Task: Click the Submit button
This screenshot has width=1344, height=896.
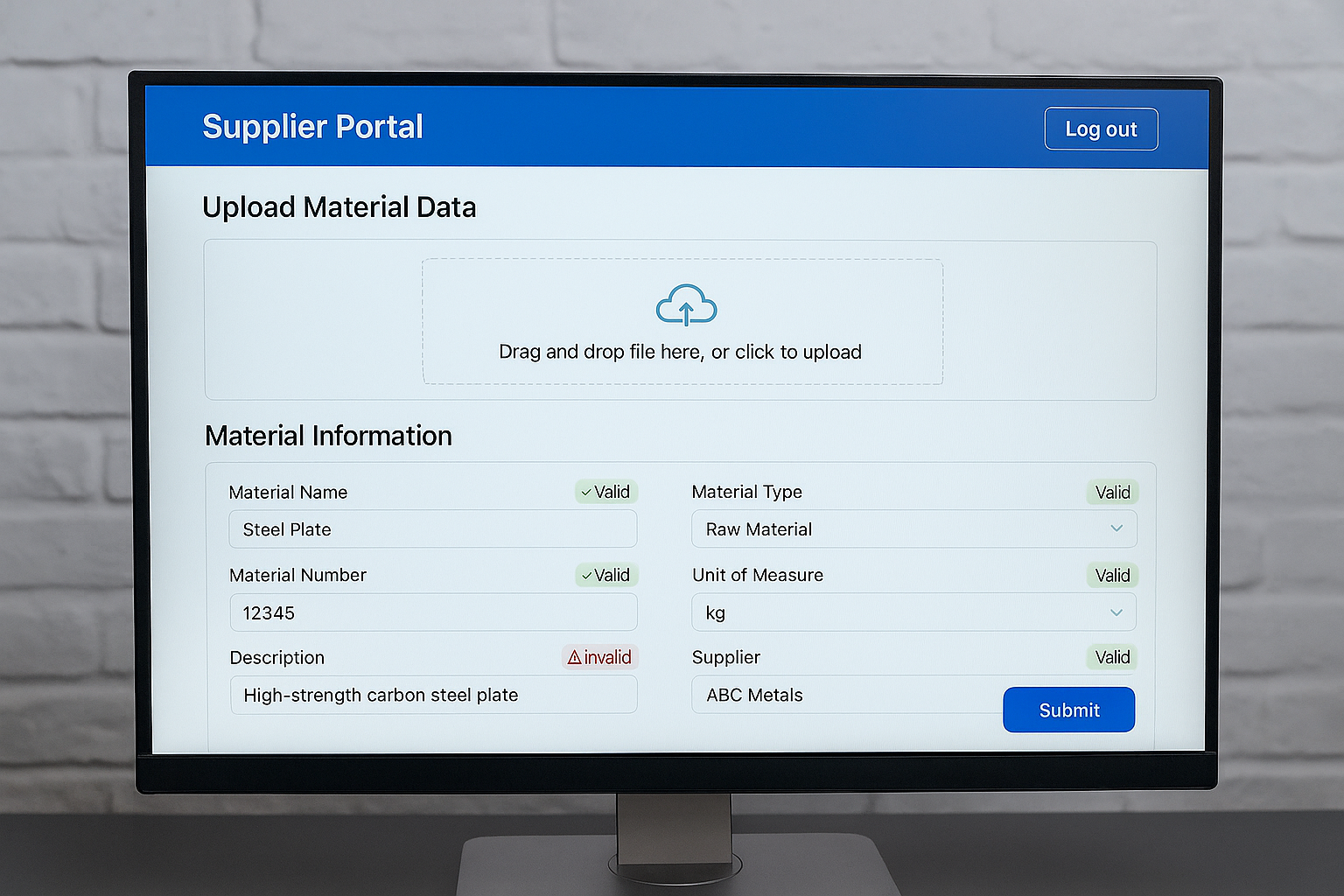Action: 1068,710
